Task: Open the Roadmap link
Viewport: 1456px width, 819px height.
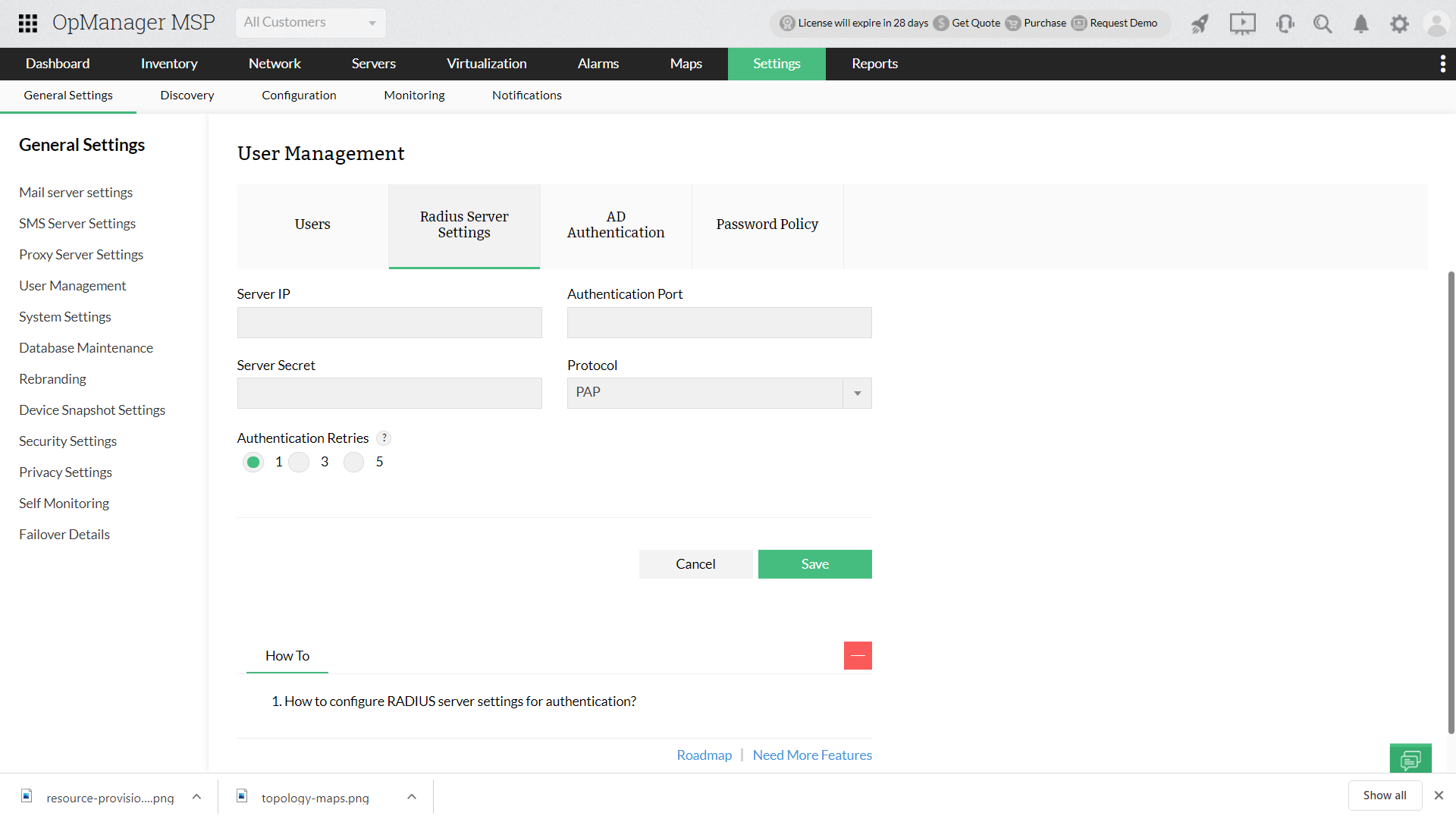Action: click(x=704, y=755)
